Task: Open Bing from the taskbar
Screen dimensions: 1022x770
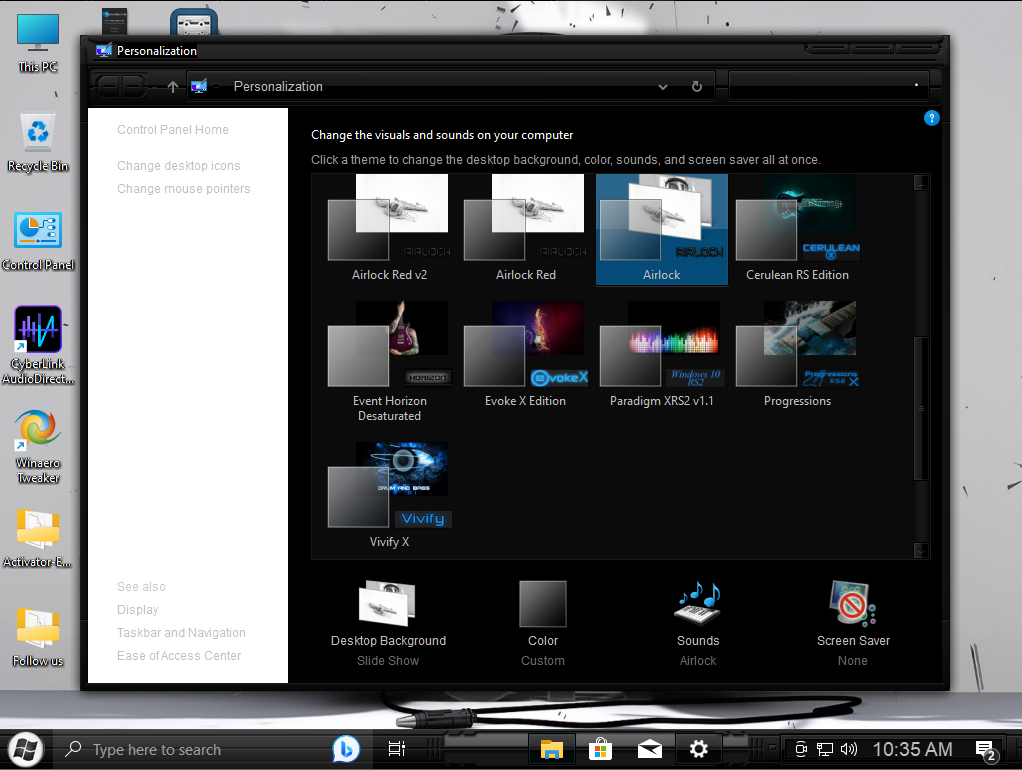Action: click(x=345, y=749)
